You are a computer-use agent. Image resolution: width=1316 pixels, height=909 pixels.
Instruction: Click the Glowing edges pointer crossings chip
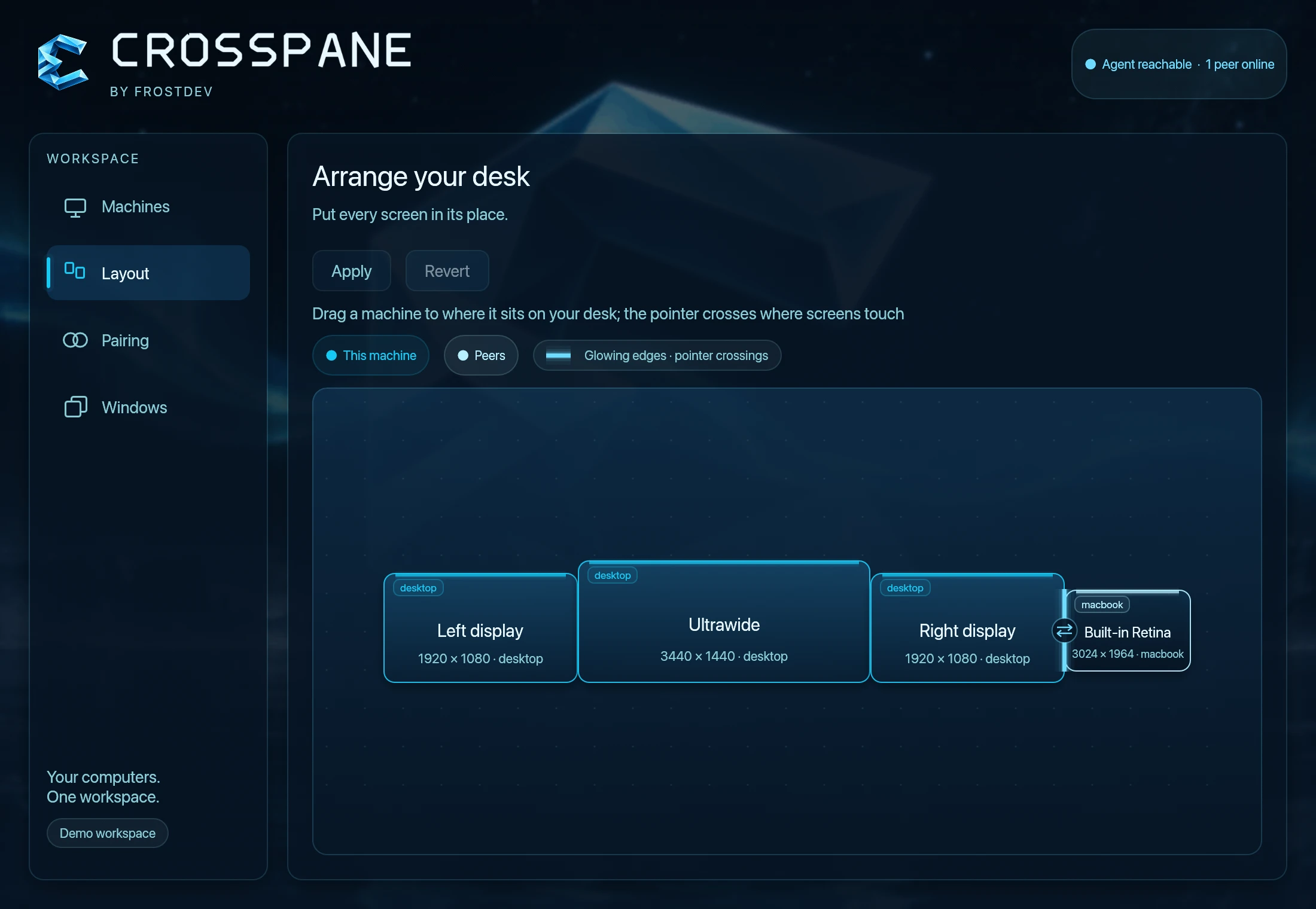pos(657,355)
